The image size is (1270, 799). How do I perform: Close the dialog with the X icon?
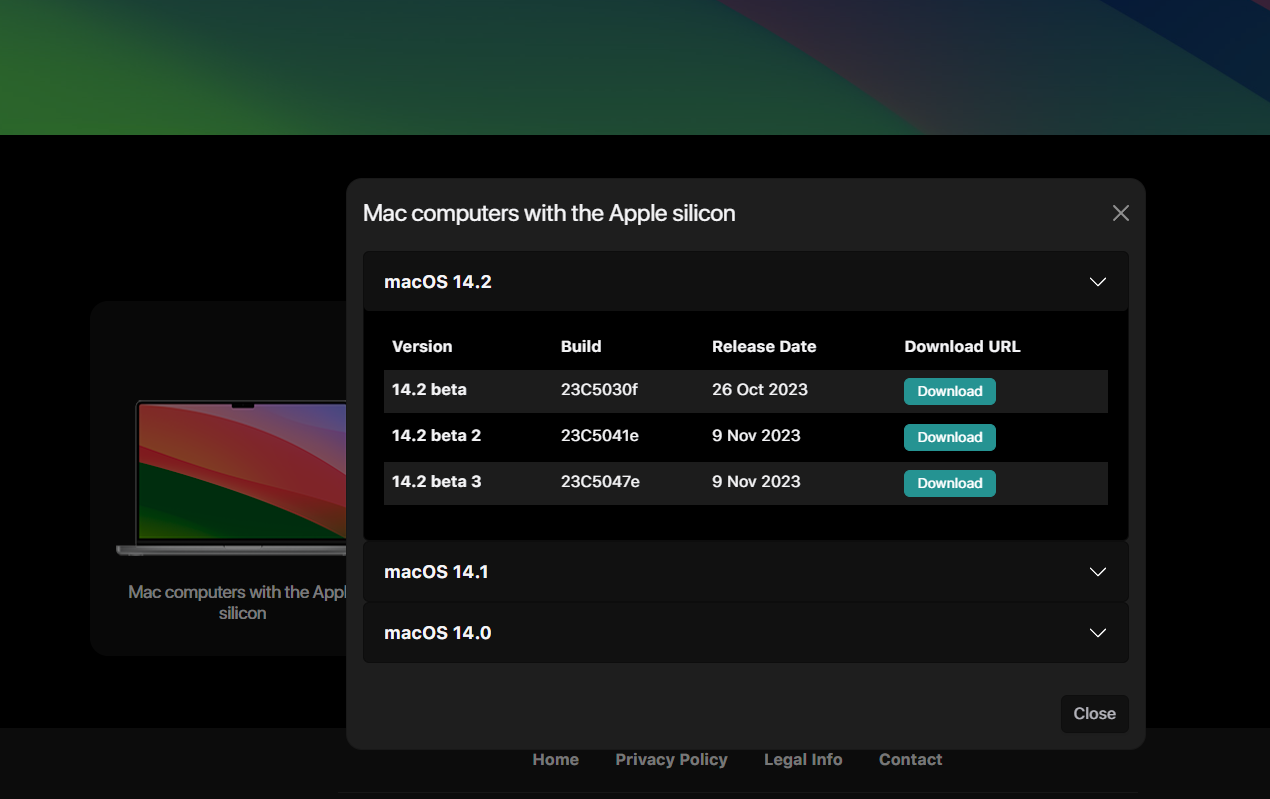point(1120,213)
